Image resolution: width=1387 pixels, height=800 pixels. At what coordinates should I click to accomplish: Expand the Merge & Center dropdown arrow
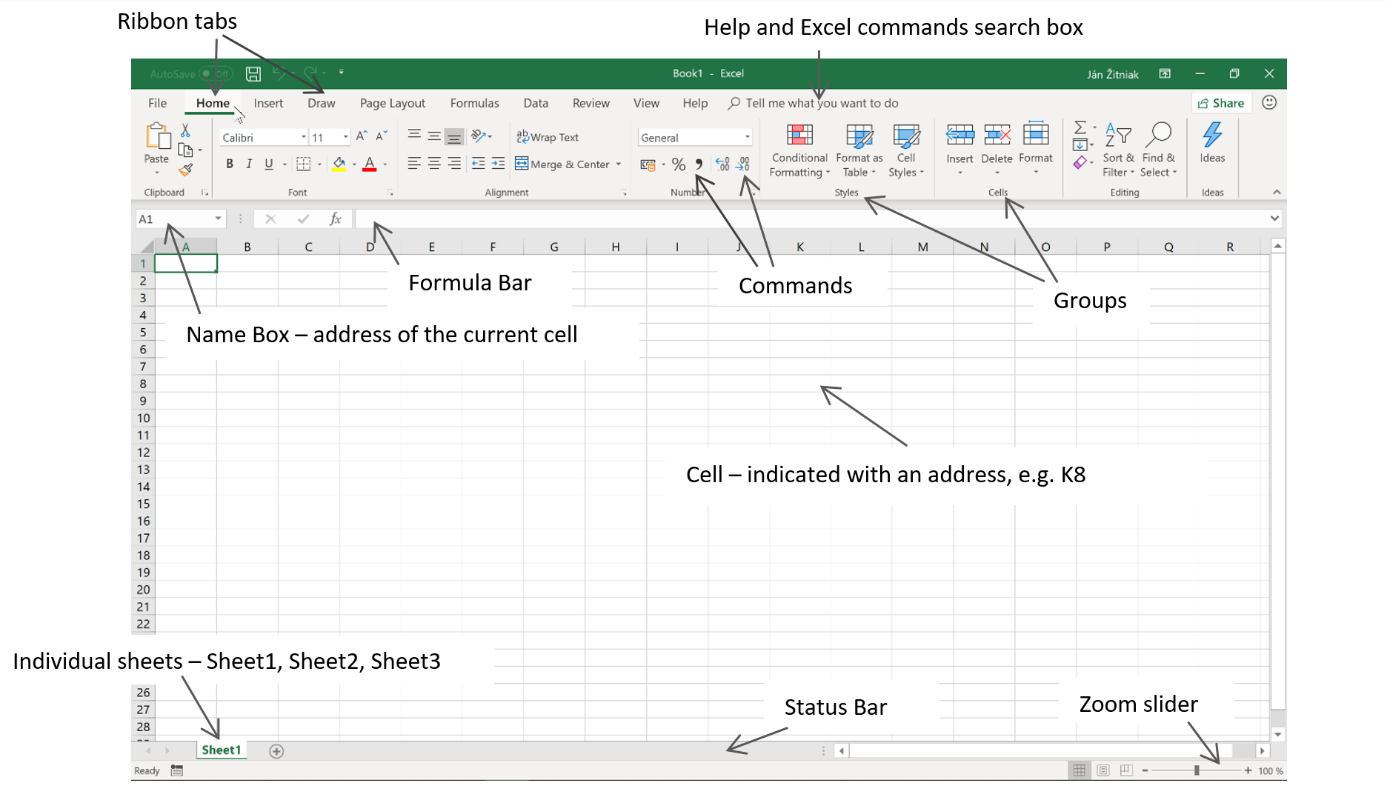[x=618, y=165]
